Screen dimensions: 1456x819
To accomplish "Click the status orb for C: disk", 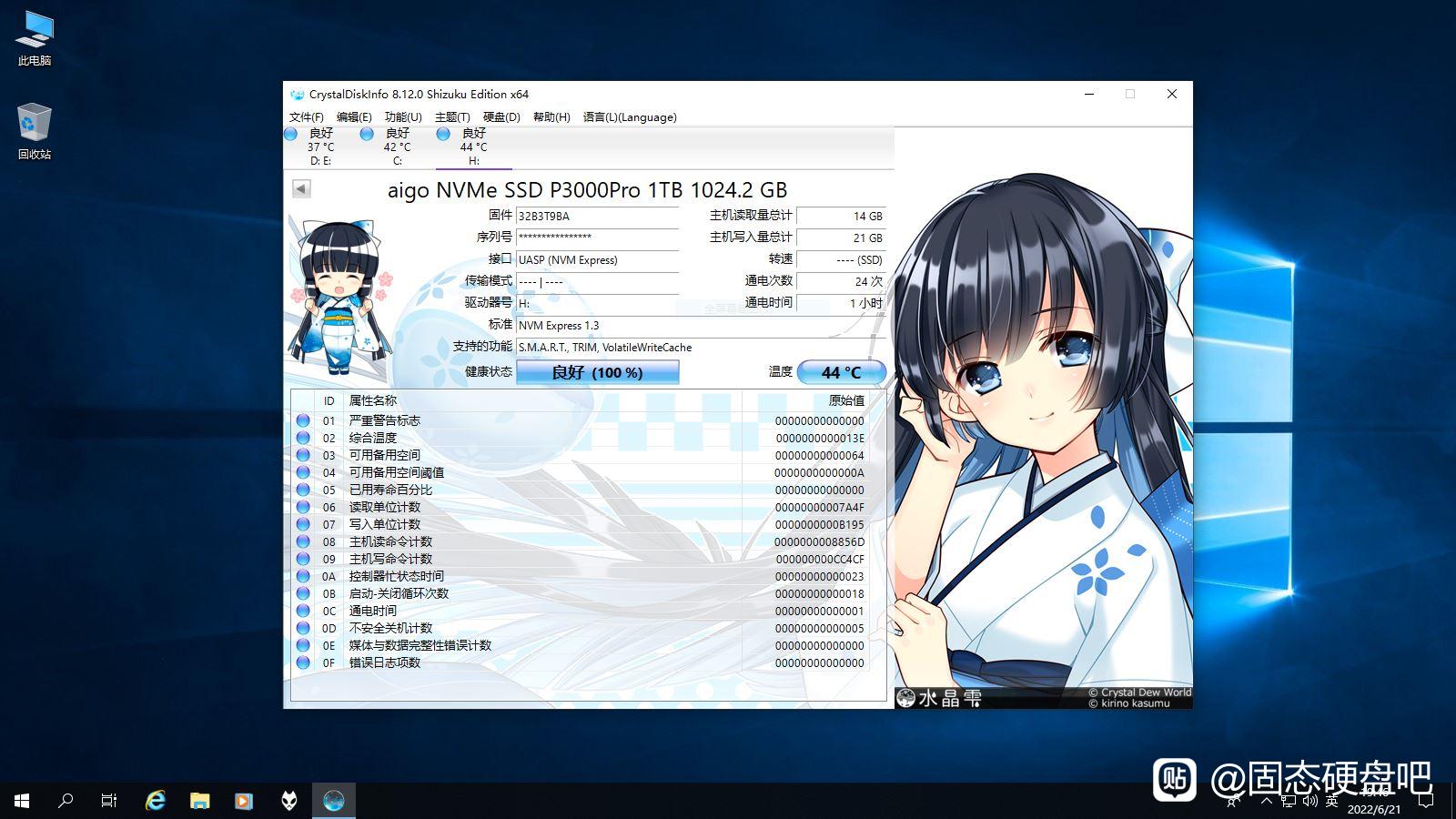I will (367, 134).
